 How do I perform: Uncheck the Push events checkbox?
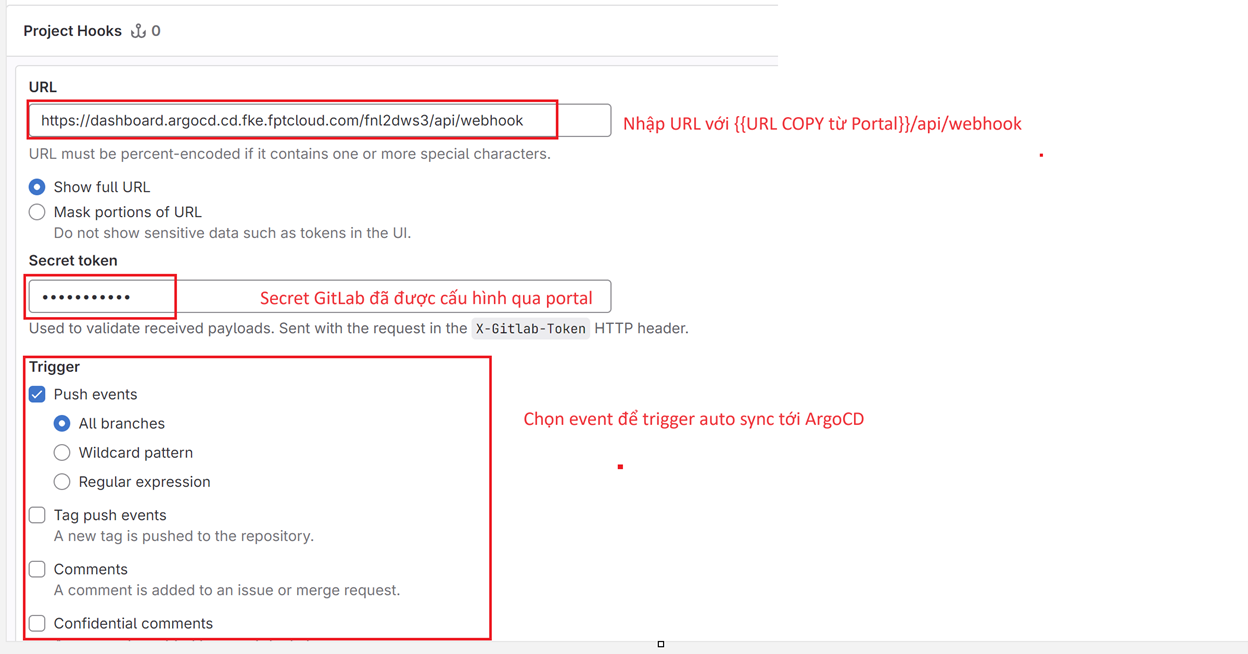[37, 395]
